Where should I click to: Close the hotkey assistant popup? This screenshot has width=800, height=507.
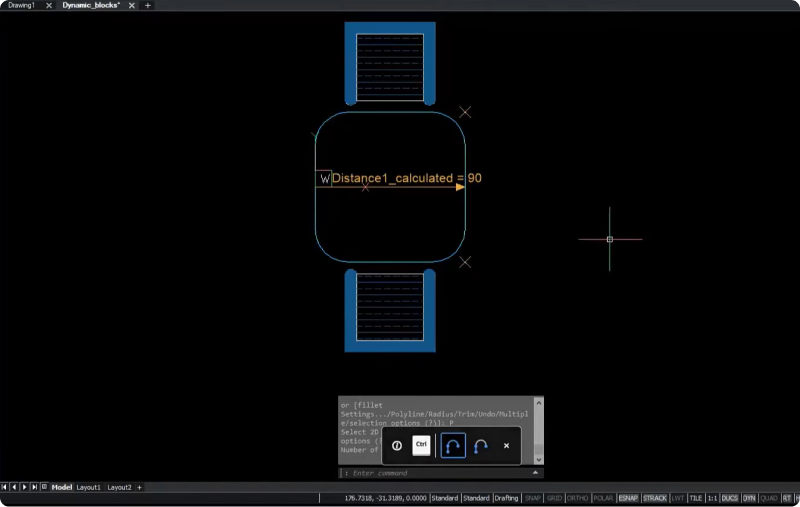506,446
